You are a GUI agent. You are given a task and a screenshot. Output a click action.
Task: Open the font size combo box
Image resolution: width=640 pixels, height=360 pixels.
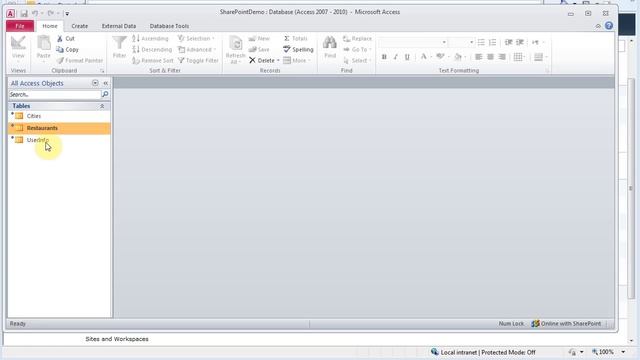point(461,42)
